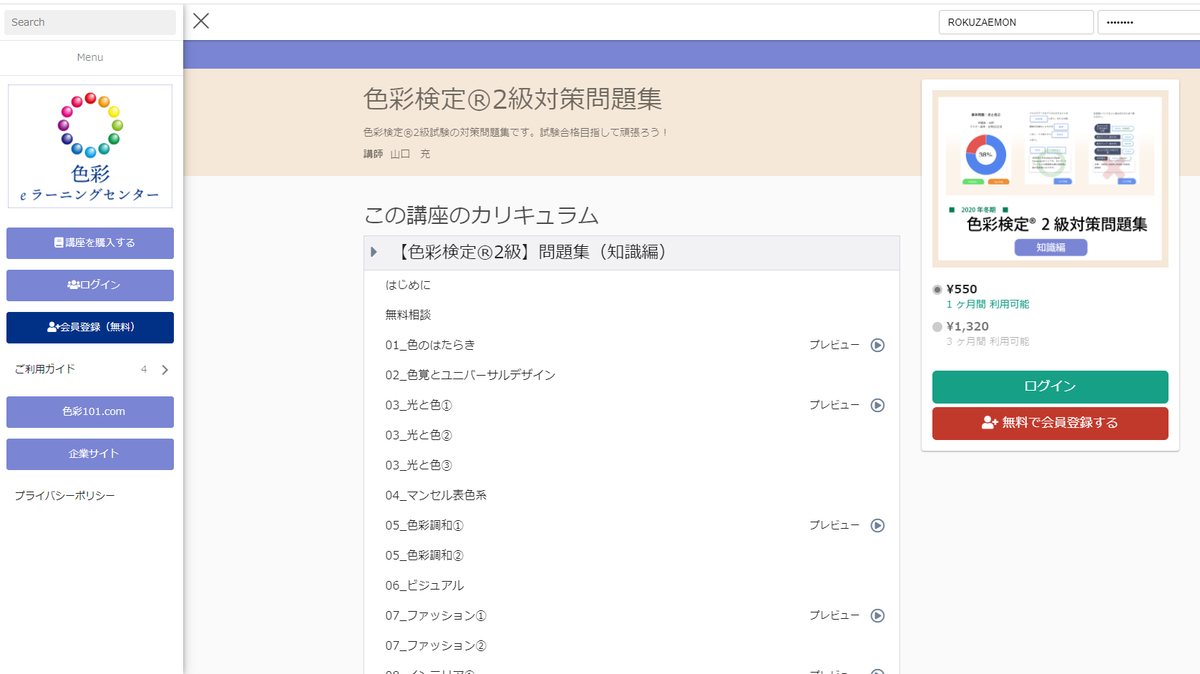Select the ¥1,320 three-month plan radio button
Viewport: 1200px width, 674px height.
(x=937, y=327)
